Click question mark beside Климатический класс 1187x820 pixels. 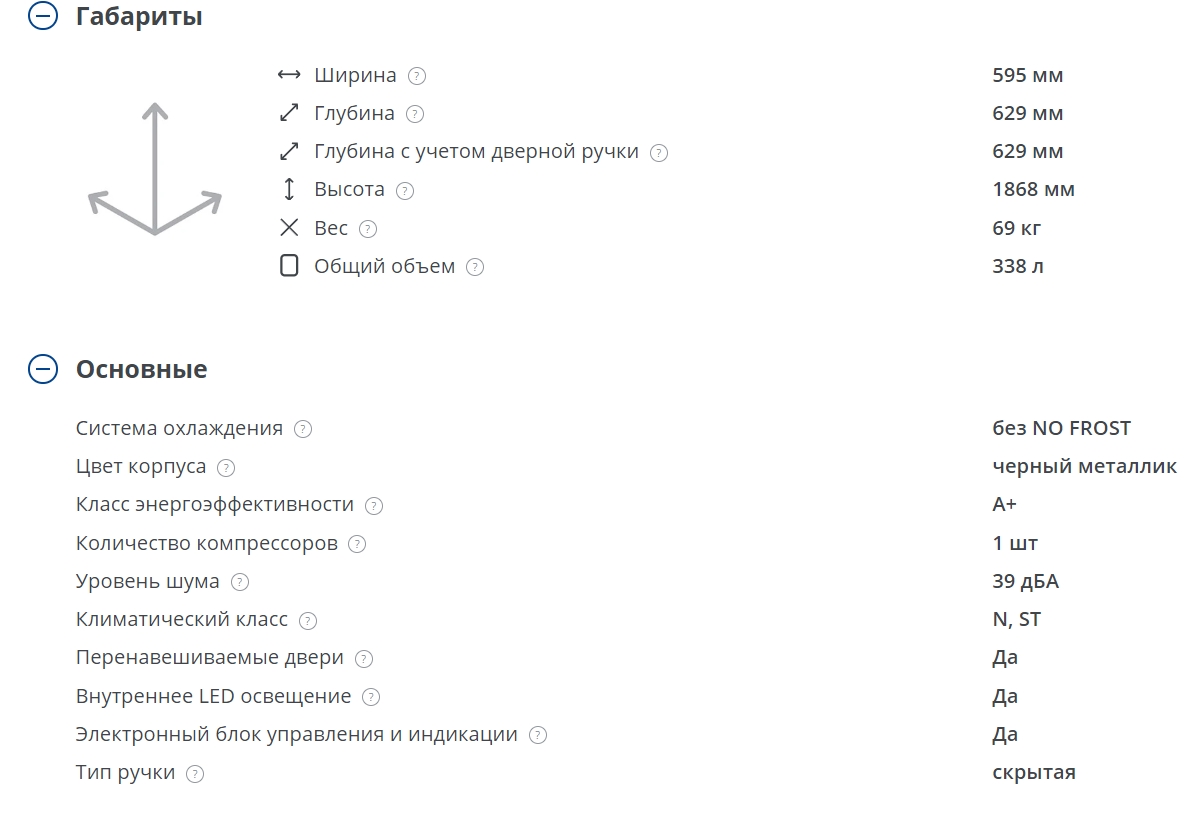click(x=308, y=620)
